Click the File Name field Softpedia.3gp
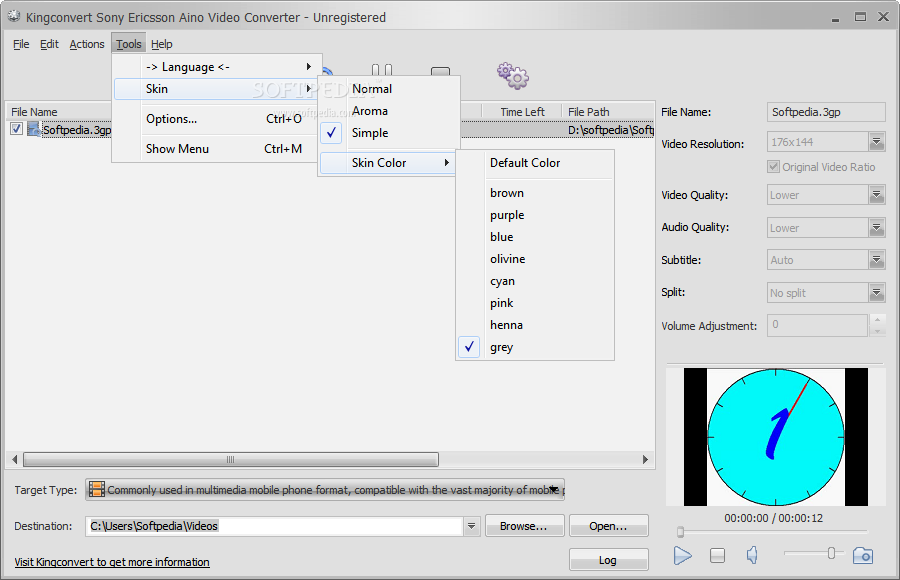The width and height of the screenshot is (900, 580). (x=826, y=112)
